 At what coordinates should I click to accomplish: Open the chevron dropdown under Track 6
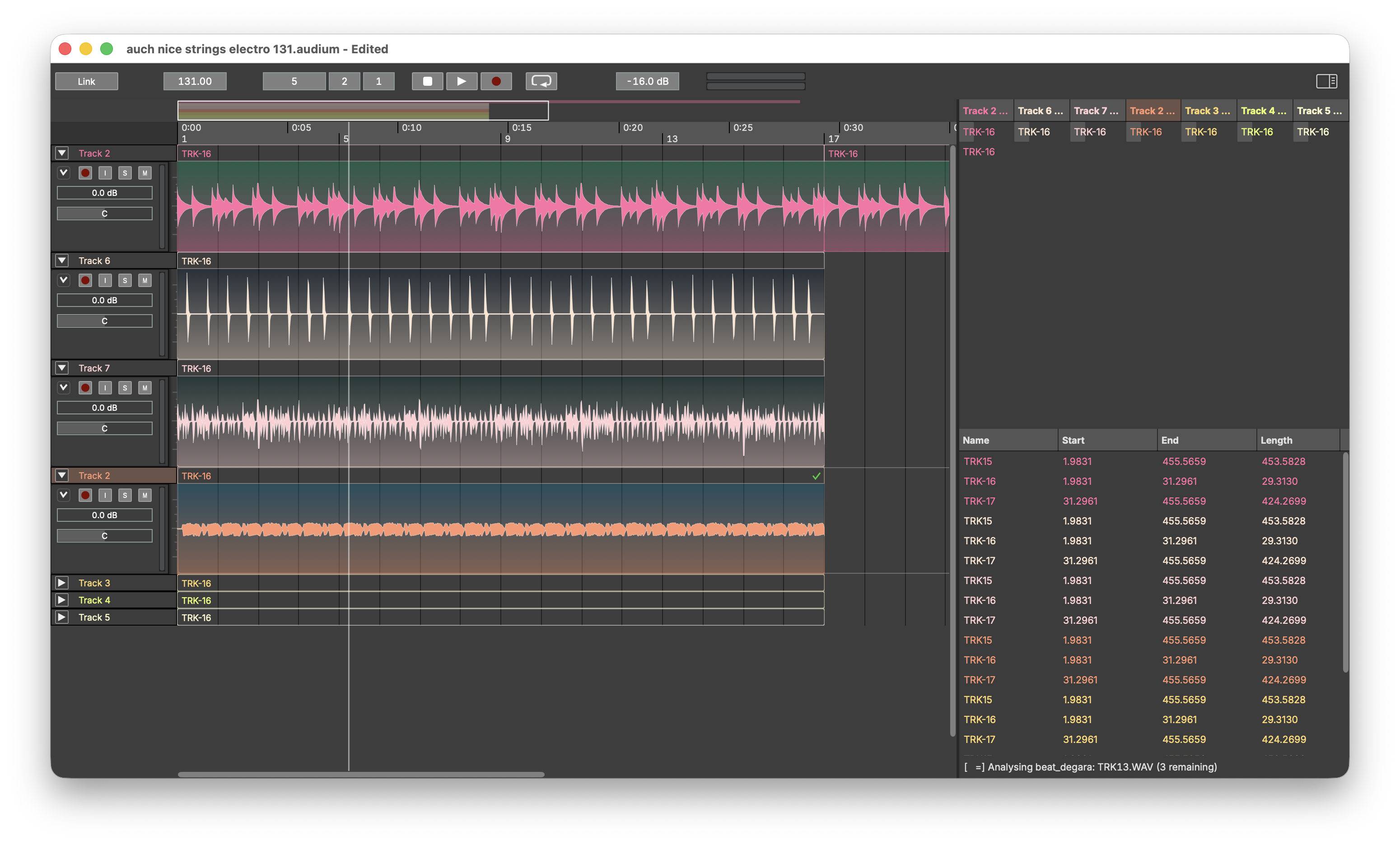[64, 280]
